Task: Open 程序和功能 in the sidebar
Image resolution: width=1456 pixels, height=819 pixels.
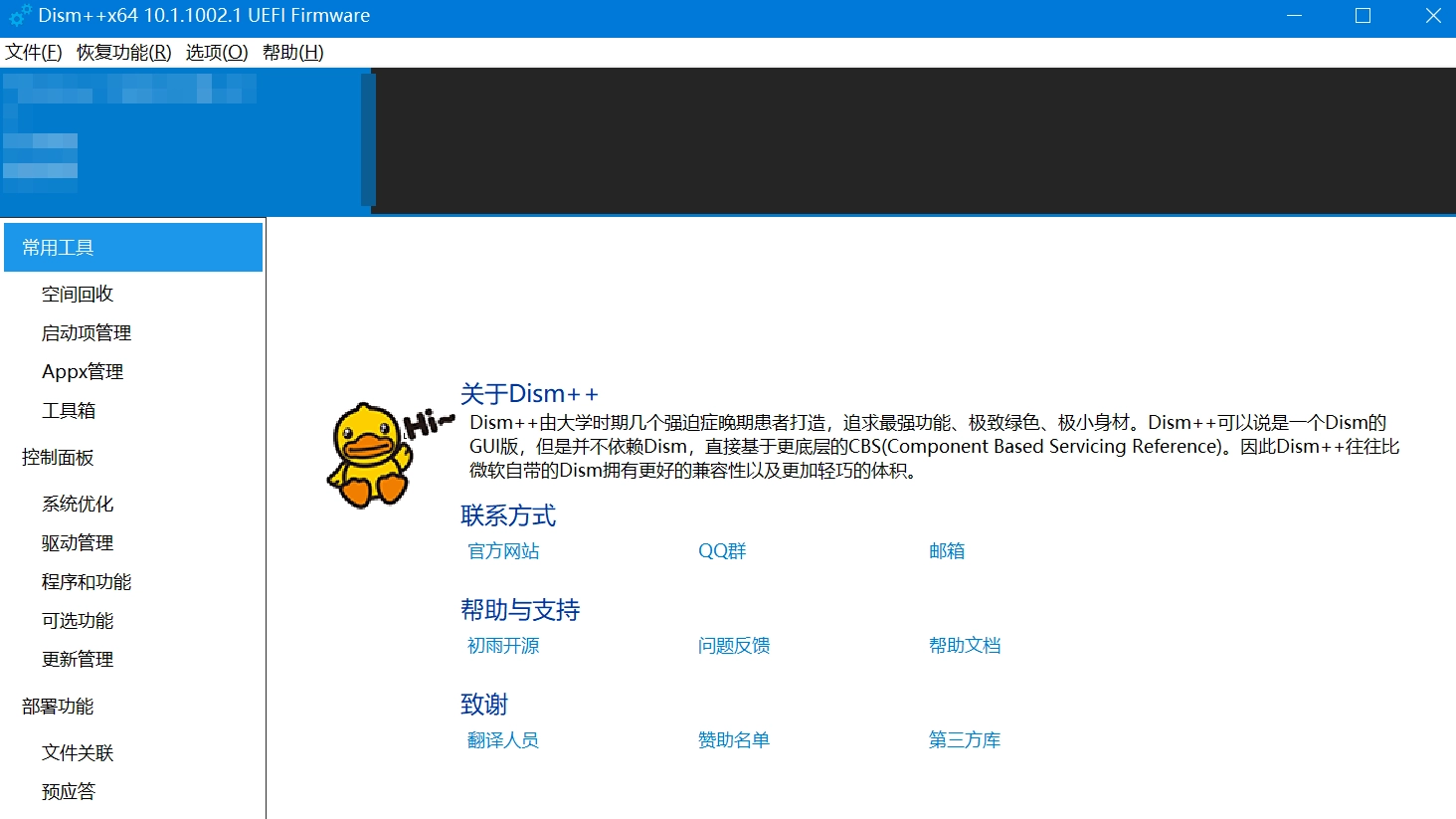Action: click(87, 581)
